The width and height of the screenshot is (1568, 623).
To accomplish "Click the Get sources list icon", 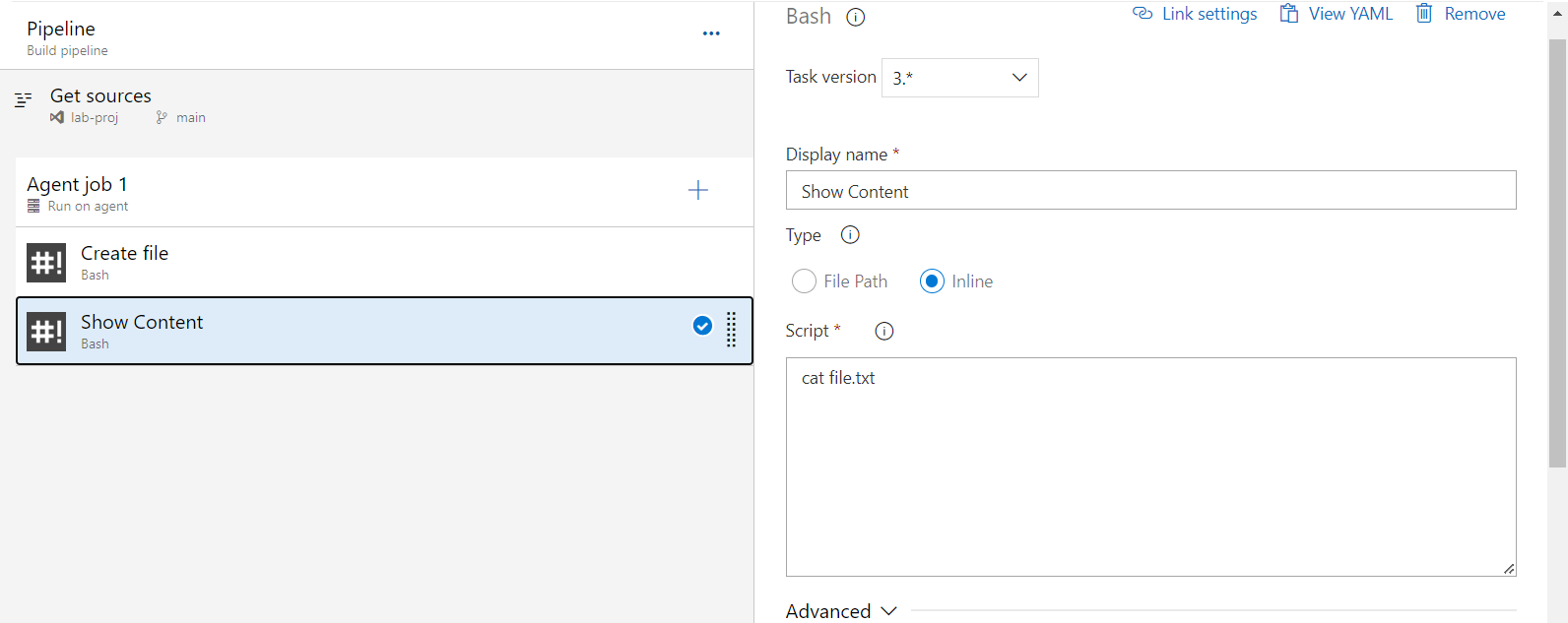I will click(x=24, y=99).
